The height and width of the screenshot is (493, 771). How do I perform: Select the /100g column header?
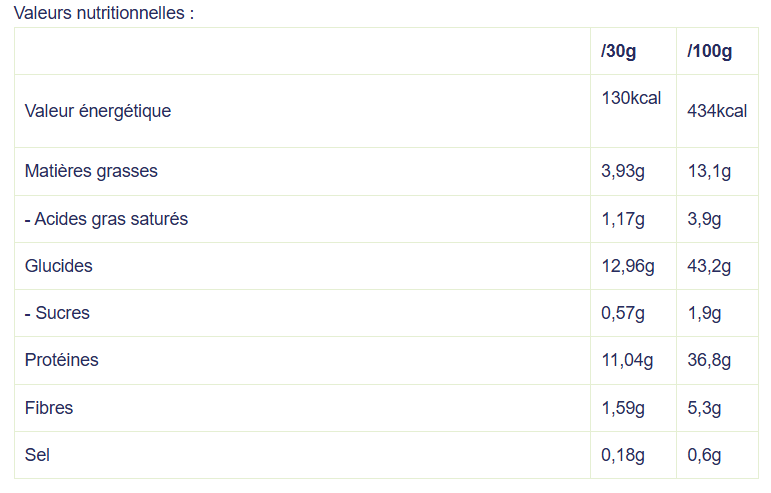[710, 51]
